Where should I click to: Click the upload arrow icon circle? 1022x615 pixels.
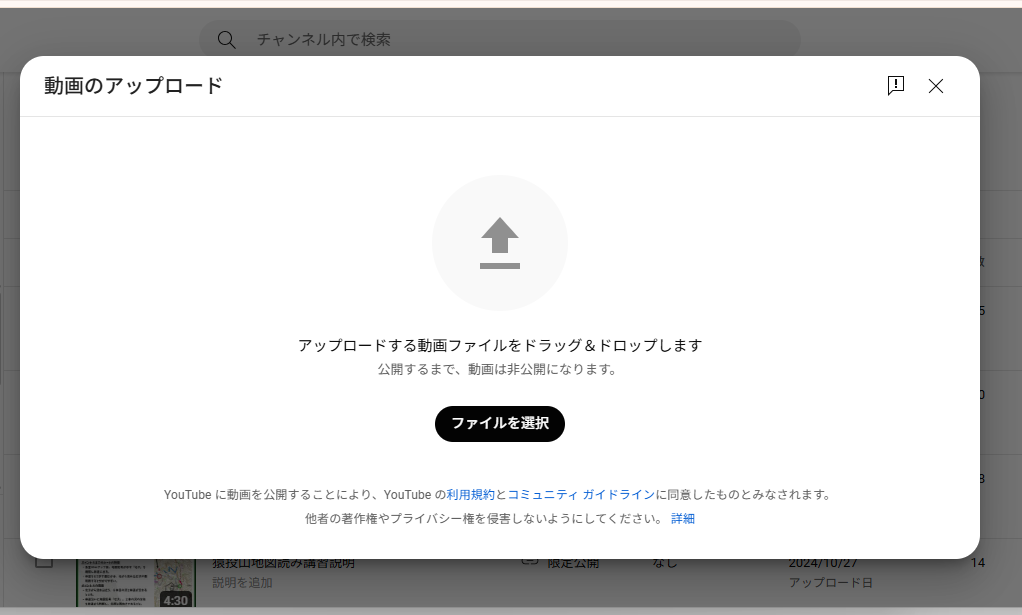pos(500,243)
